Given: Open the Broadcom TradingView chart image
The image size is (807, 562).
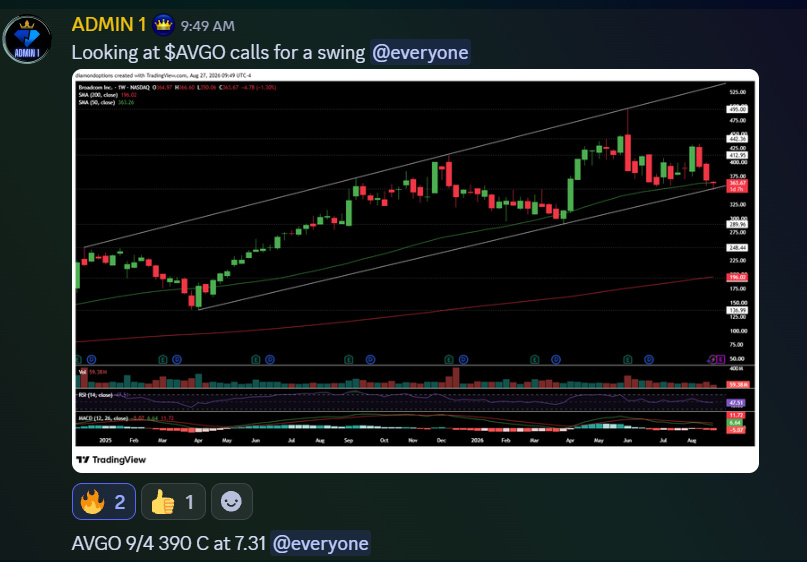Looking at the screenshot, I should [415, 271].
